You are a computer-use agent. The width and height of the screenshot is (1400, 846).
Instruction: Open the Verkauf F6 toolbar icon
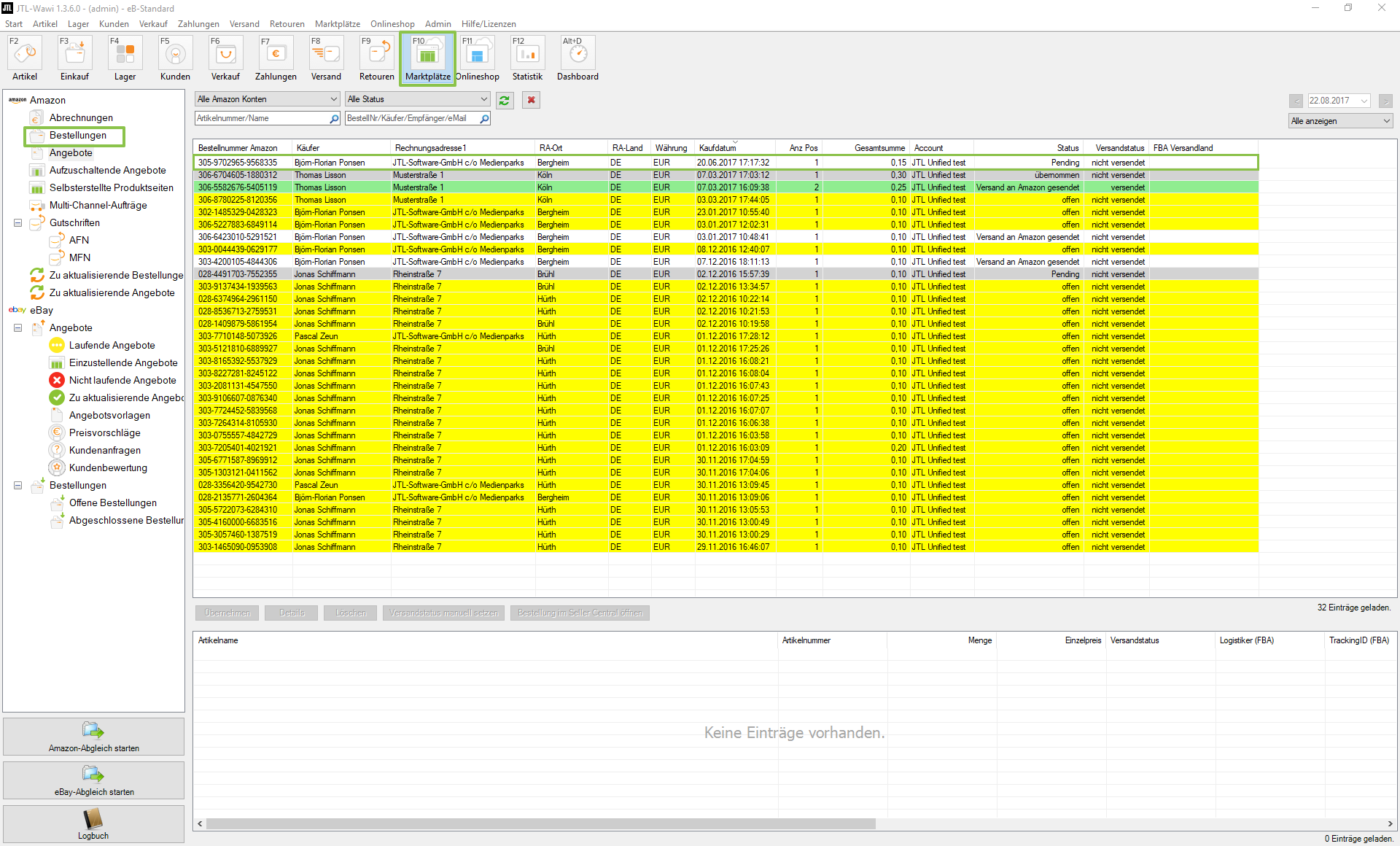(225, 58)
